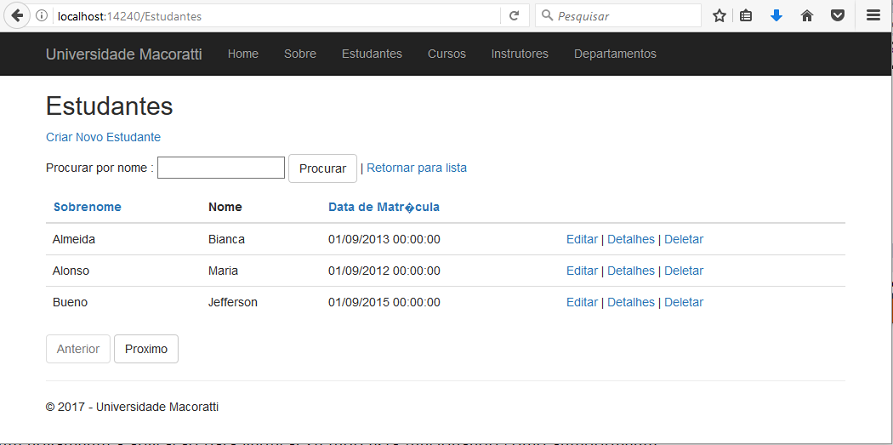Open Detalhes for Bueno row
The width and height of the screenshot is (893, 445).
coord(631,302)
